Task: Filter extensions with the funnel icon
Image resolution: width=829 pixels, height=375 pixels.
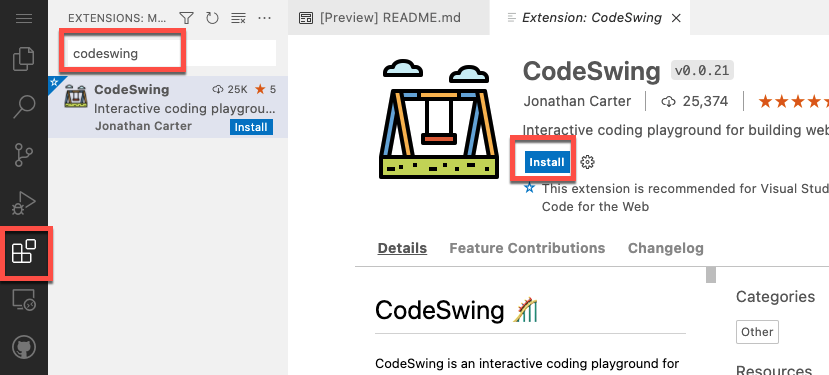Action: pos(186,19)
